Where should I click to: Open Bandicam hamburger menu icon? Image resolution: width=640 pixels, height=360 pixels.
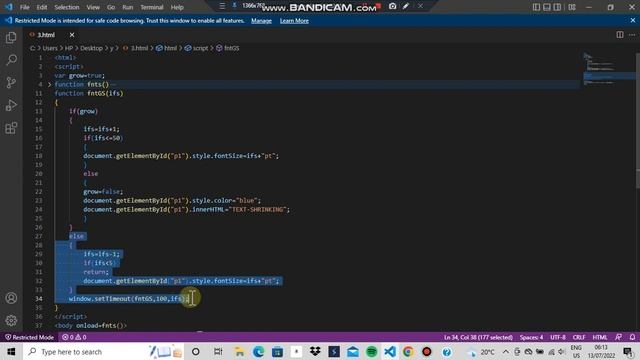click(x=222, y=6)
